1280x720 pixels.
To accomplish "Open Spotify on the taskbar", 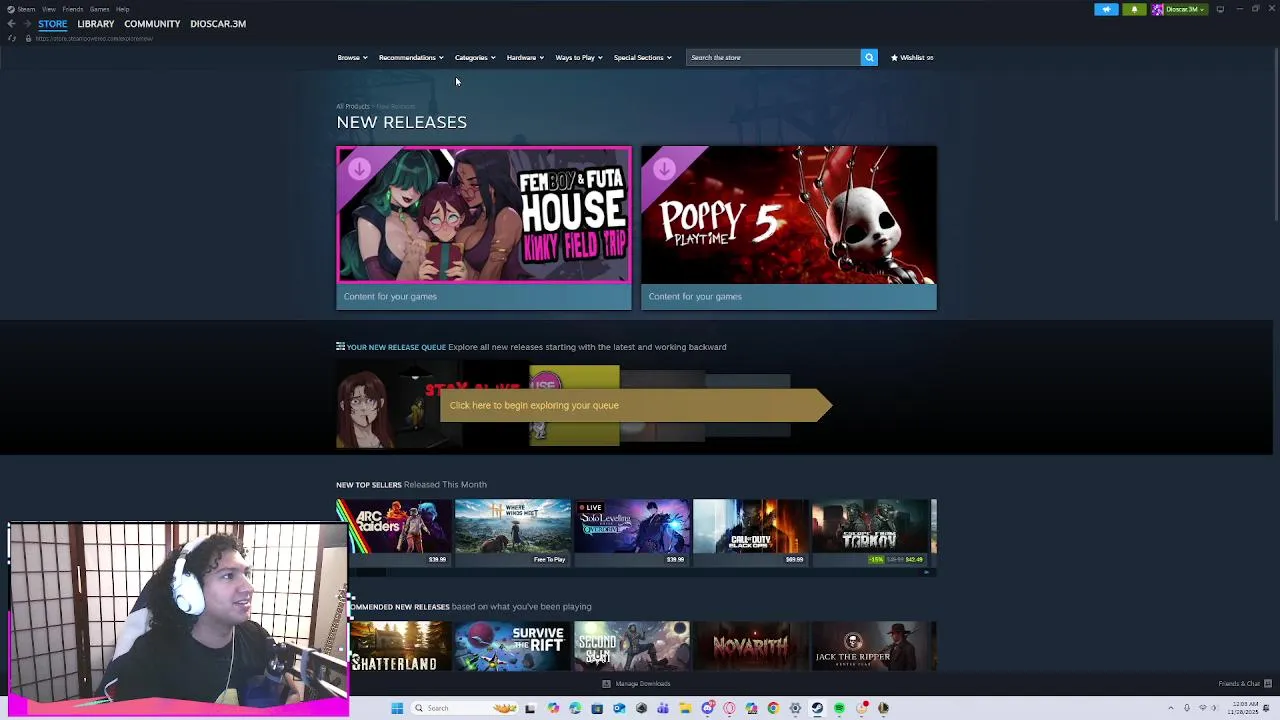I will click(839, 708).
